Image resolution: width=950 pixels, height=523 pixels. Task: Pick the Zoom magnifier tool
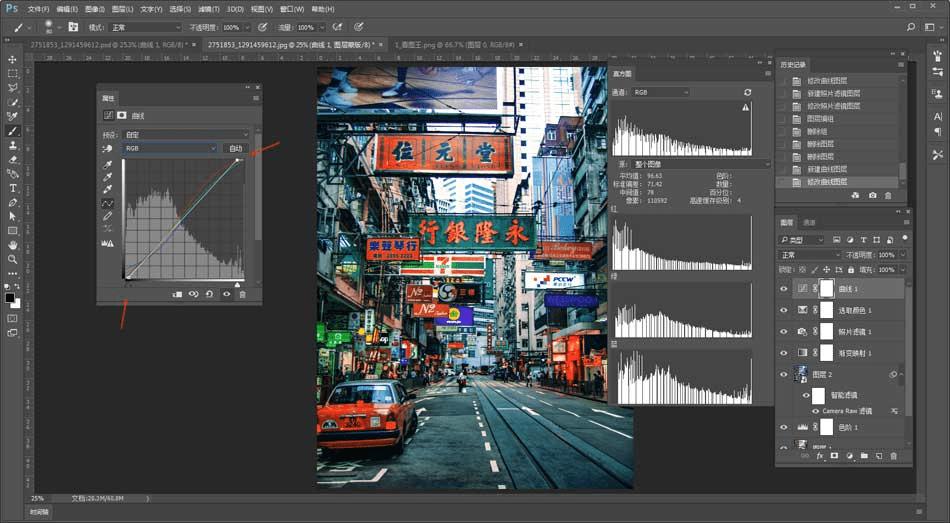(12, 259)
